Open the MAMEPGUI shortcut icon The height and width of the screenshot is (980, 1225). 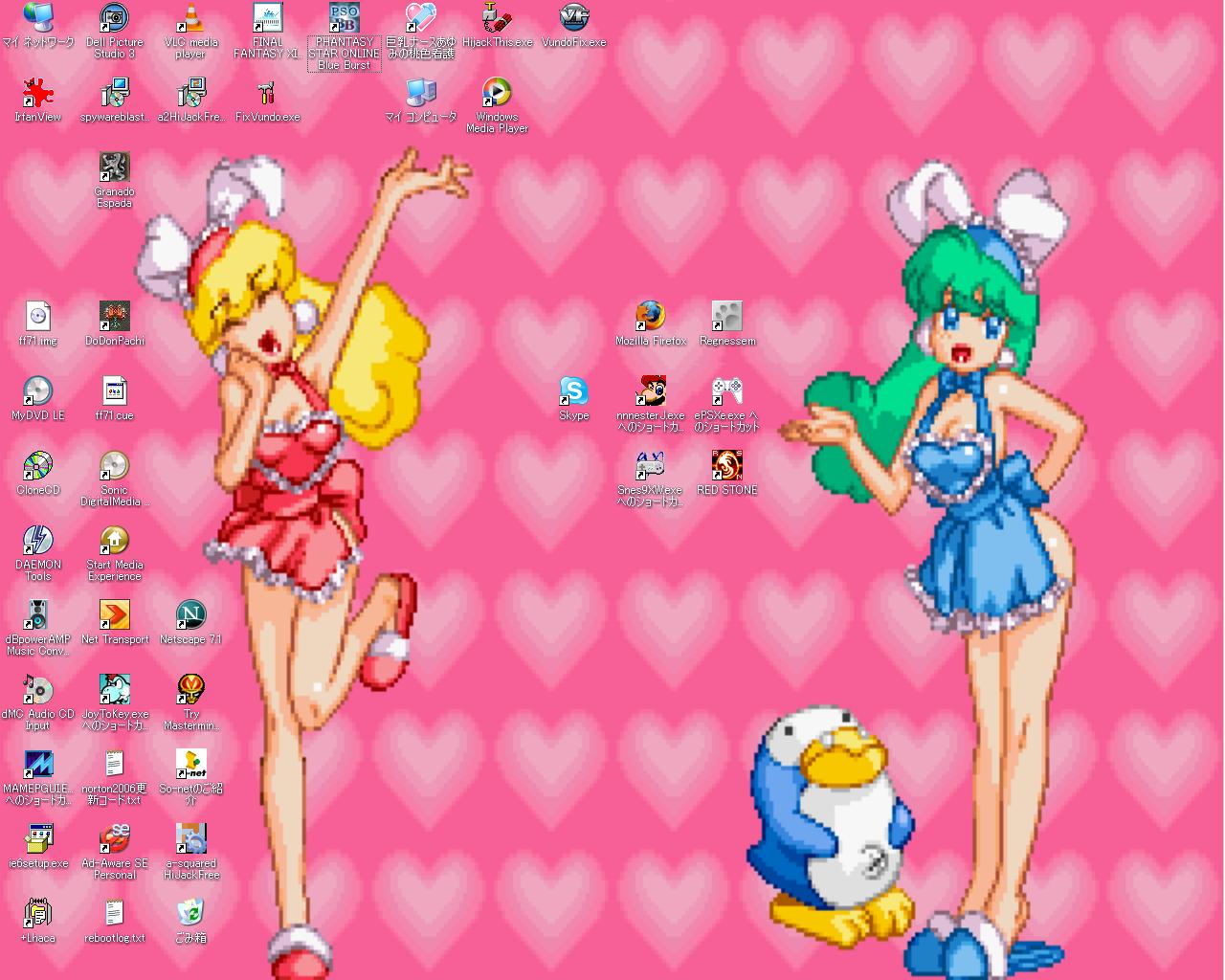pos(38,764)
